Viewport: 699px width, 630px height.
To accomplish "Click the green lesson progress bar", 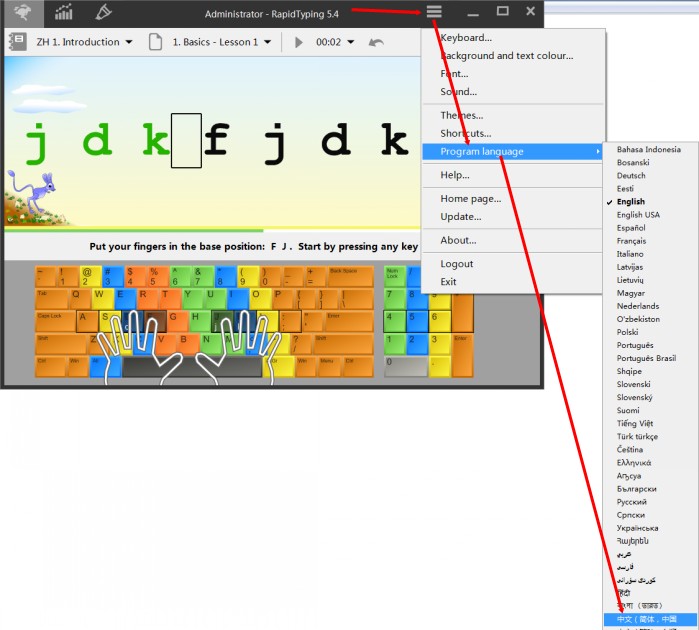I will (150, 230).
